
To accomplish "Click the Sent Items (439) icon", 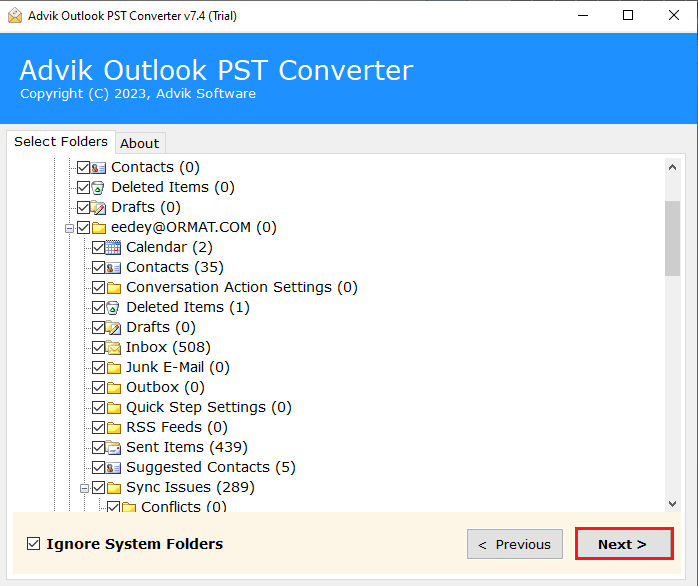I will 114,448.
